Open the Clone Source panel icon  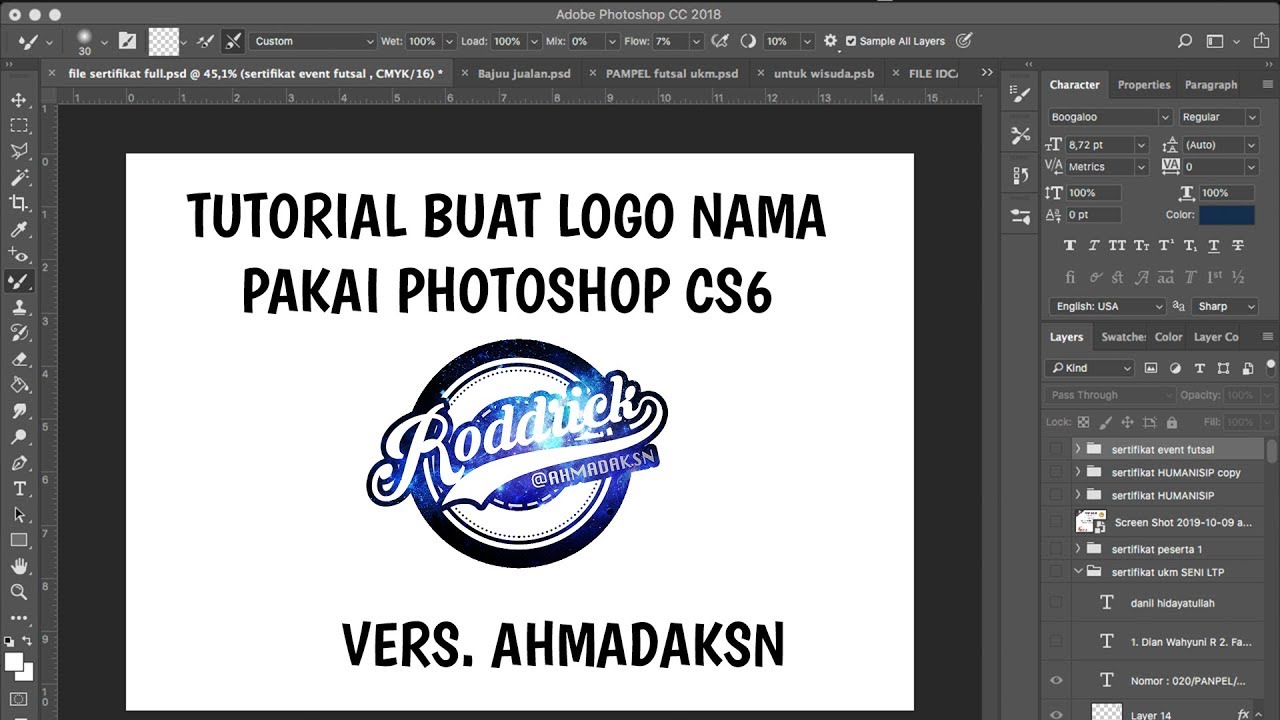[1020, 135]
